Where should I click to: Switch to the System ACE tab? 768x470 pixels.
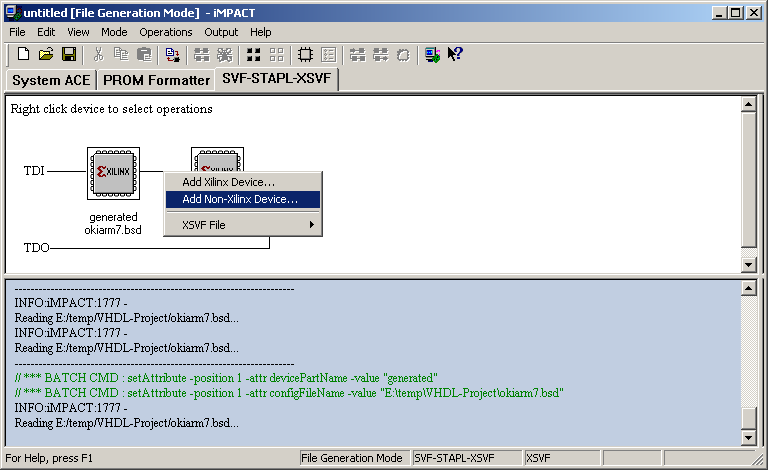51,80
